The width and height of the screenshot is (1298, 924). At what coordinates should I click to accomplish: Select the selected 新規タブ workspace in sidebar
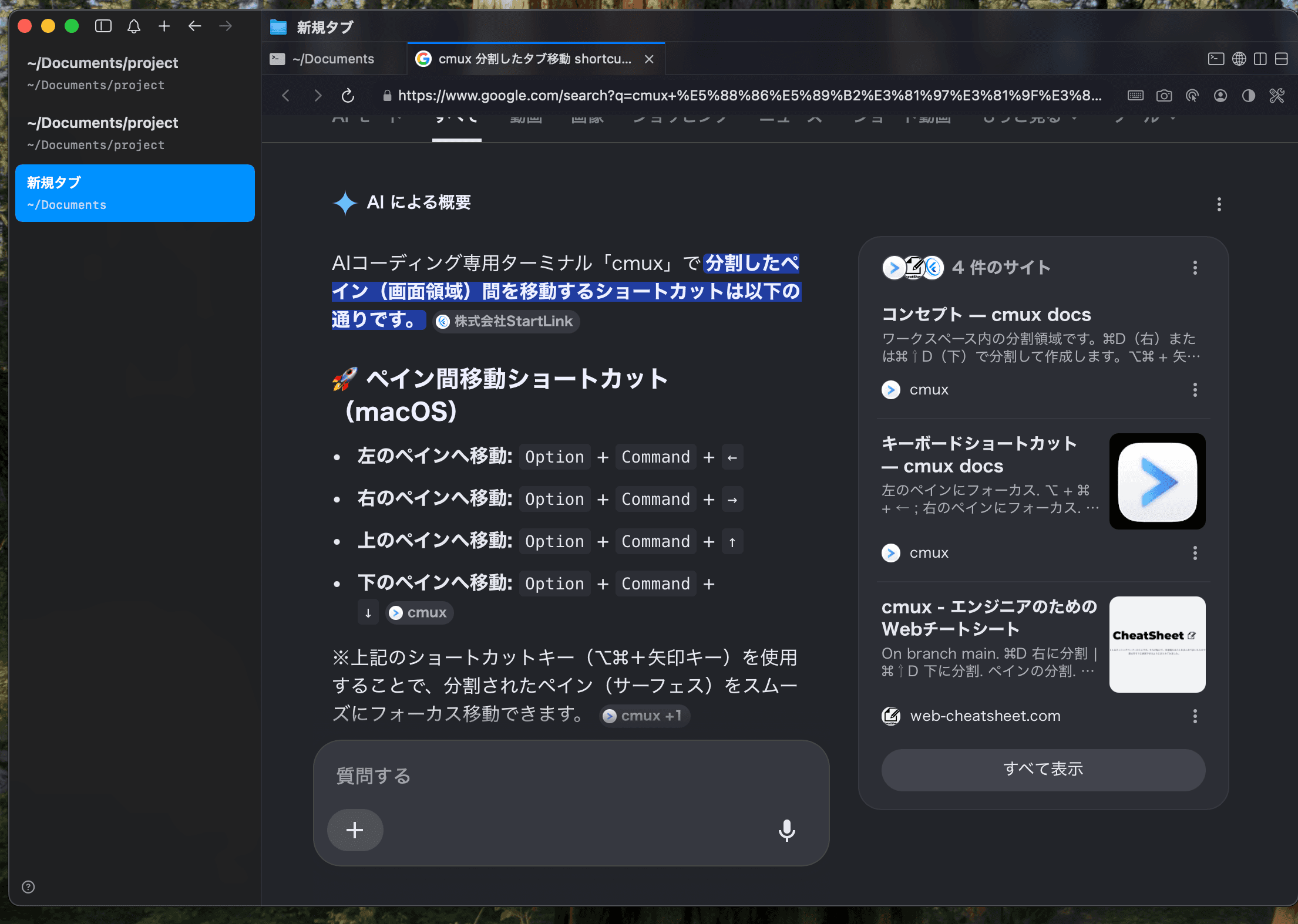[135, 193]
